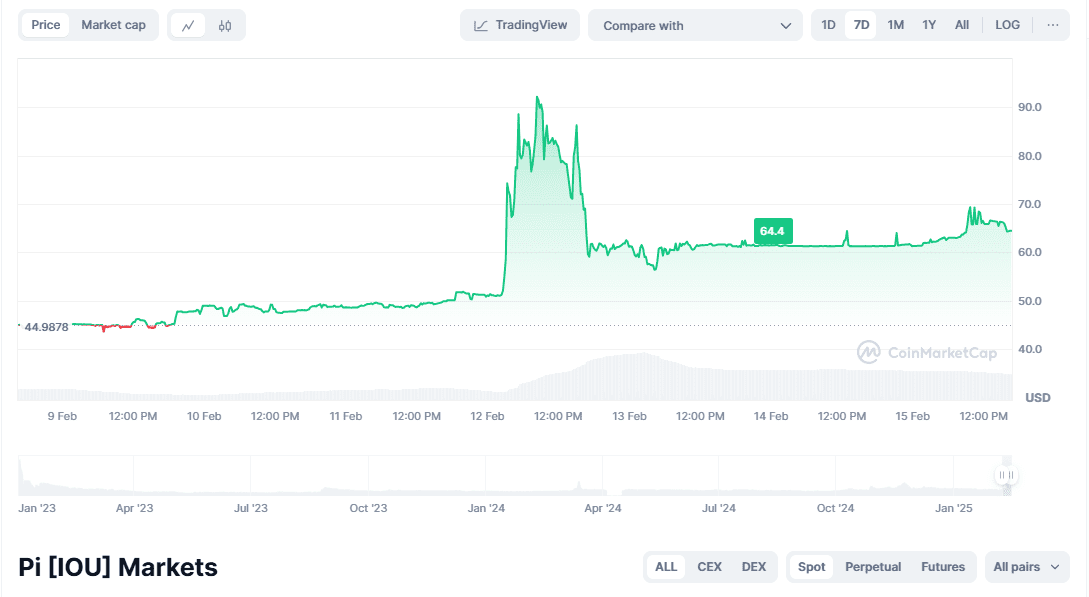Select Spot market type
This screenshot has width=1089, height=597.
(x=811, y=566)
